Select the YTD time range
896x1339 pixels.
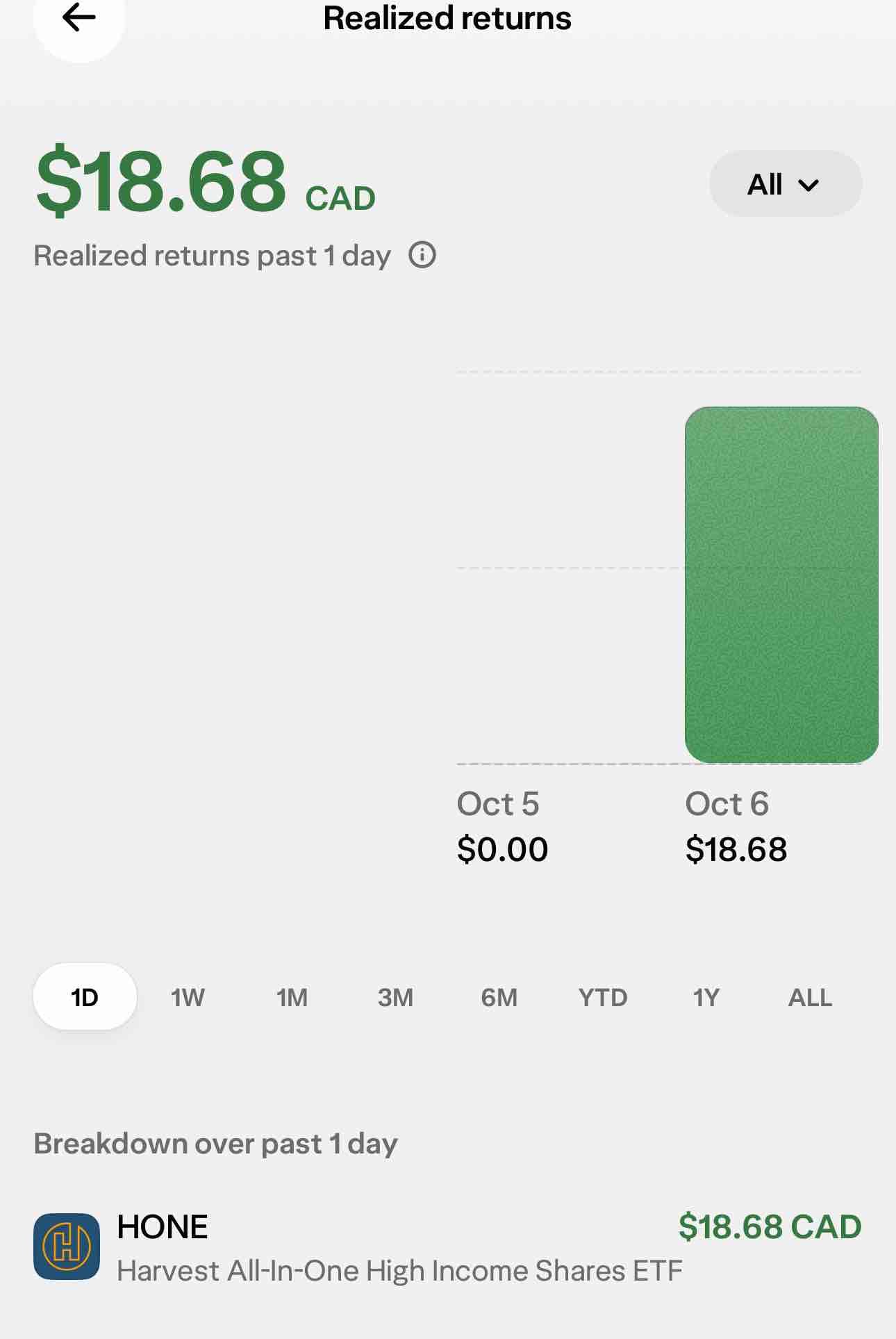pos(603,998)
